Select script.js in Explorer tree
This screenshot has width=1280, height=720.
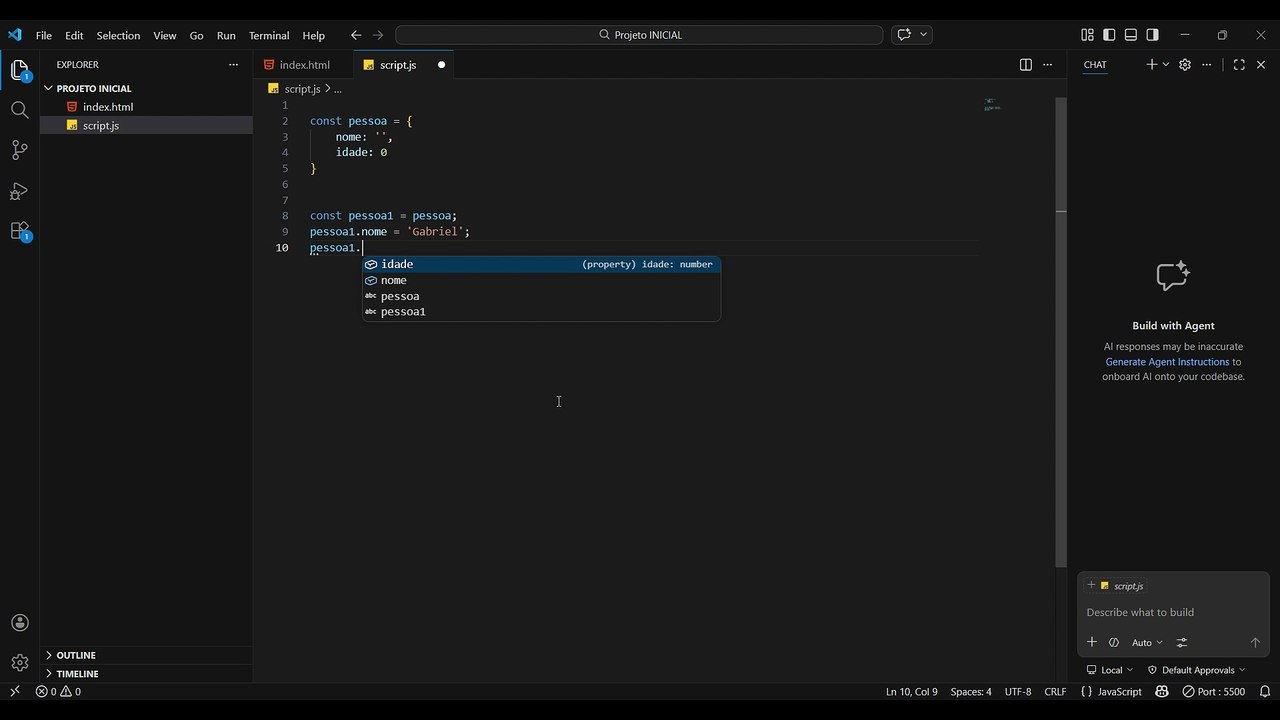(146, 125)
